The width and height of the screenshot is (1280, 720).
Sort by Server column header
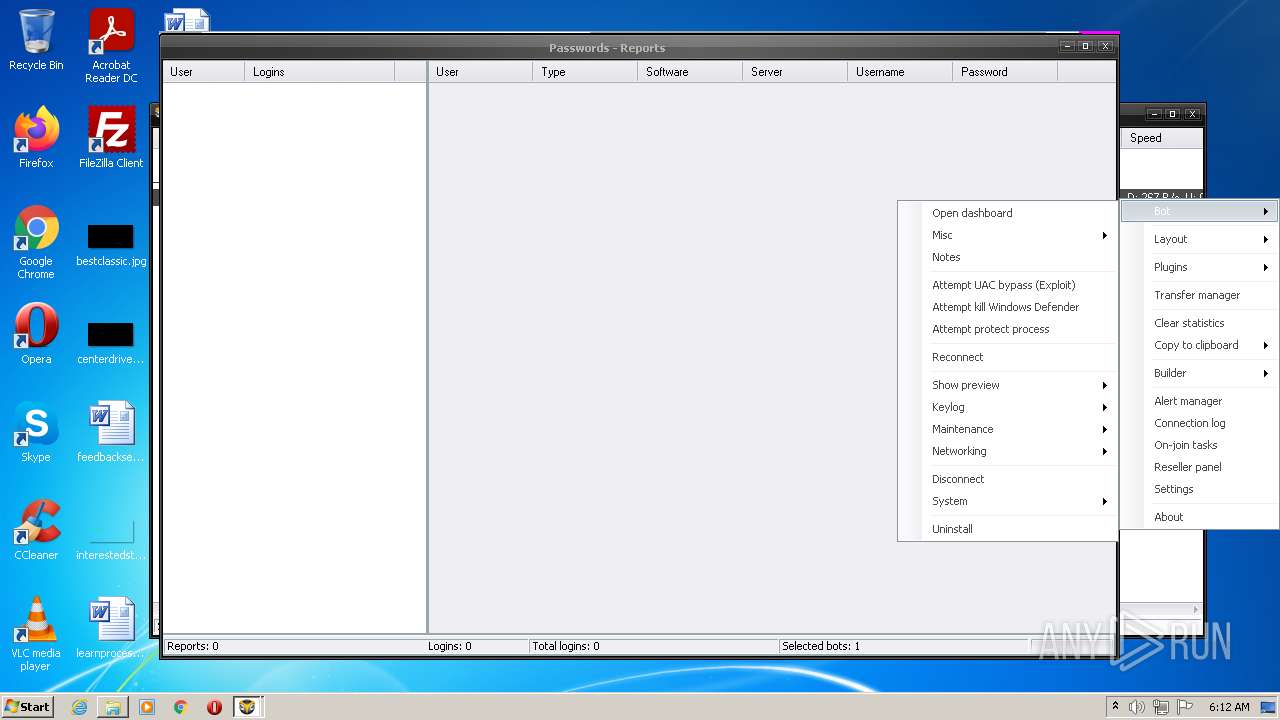pos(795,72)
